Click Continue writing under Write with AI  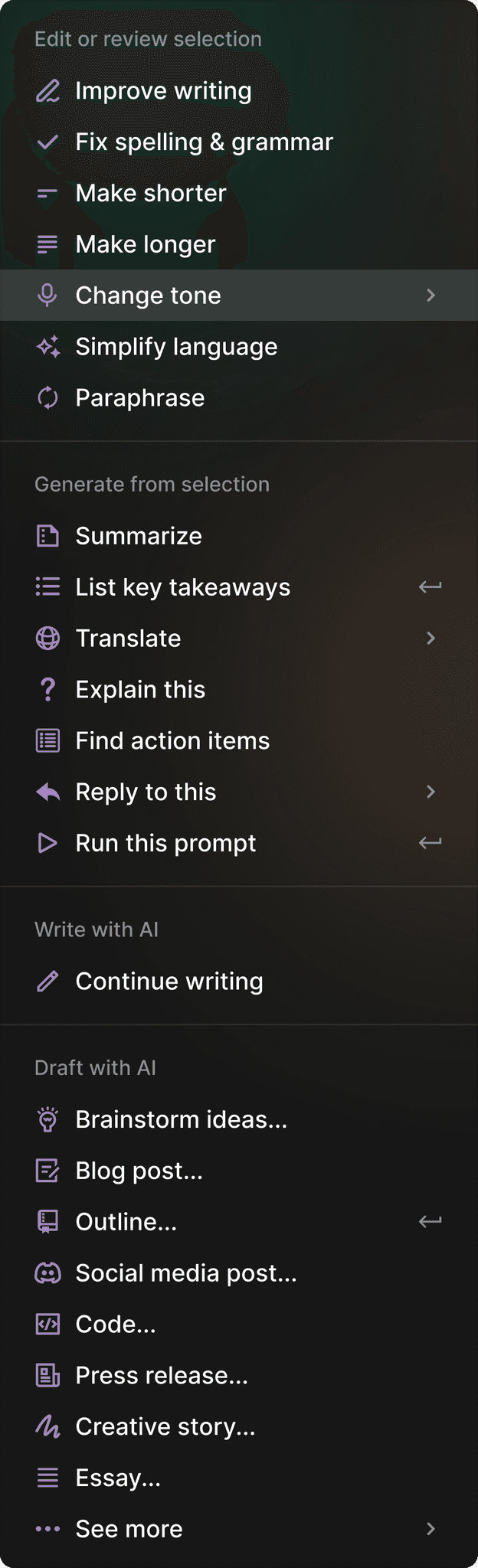click(169, 981)
